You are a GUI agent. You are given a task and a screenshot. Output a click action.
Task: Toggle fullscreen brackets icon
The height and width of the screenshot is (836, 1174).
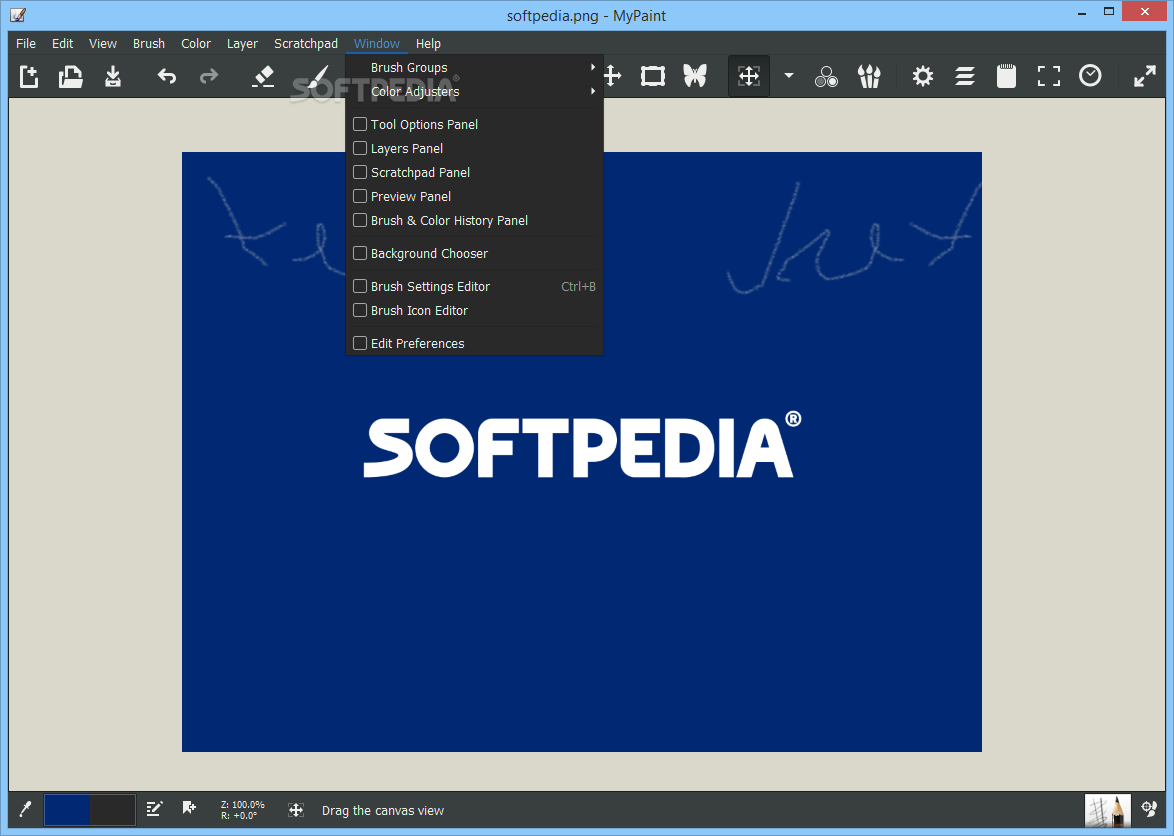point(1048,76)
